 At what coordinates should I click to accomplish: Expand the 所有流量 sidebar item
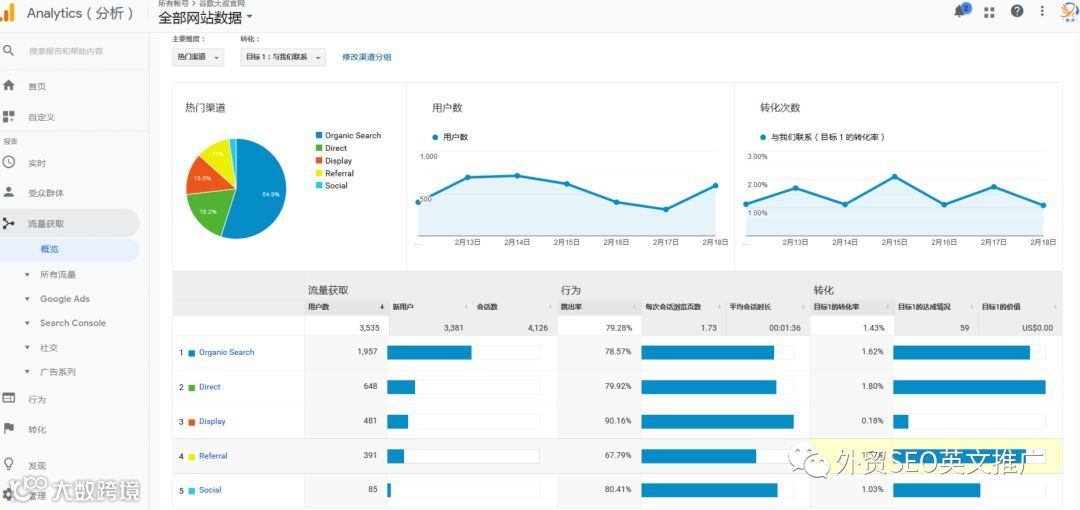point(27,274)
